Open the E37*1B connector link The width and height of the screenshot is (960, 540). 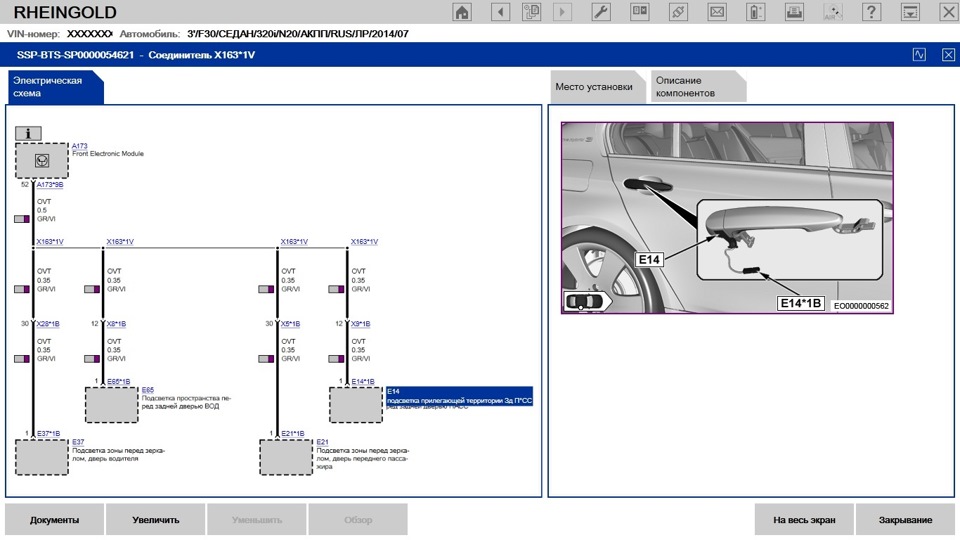click(x=48, y=433)
